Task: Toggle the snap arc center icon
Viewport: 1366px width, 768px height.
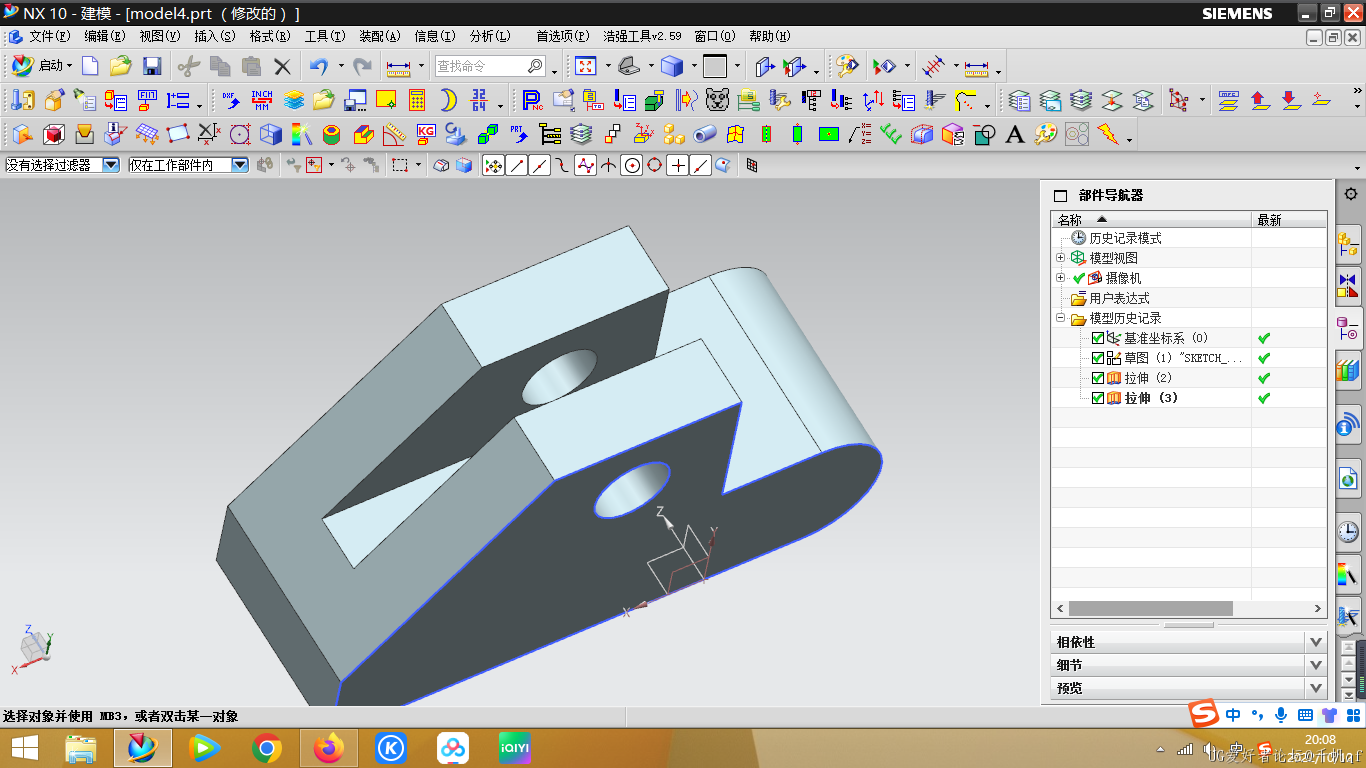Action: 631,166
